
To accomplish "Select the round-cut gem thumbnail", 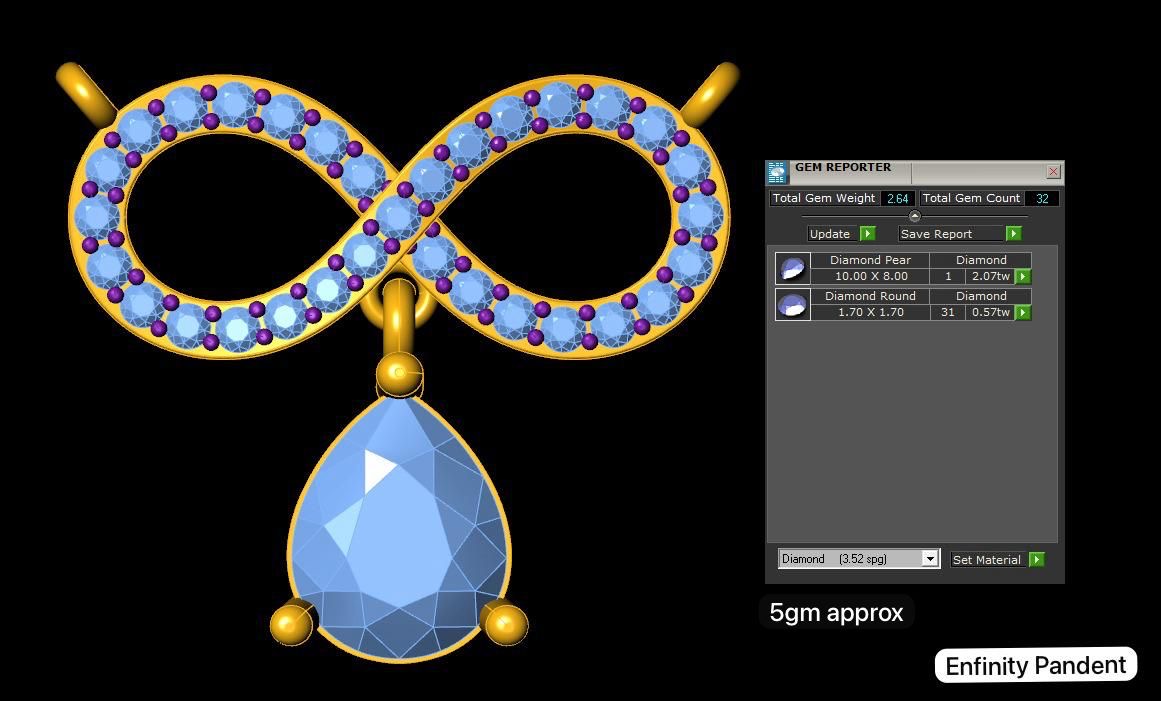I will pos(791,303).
